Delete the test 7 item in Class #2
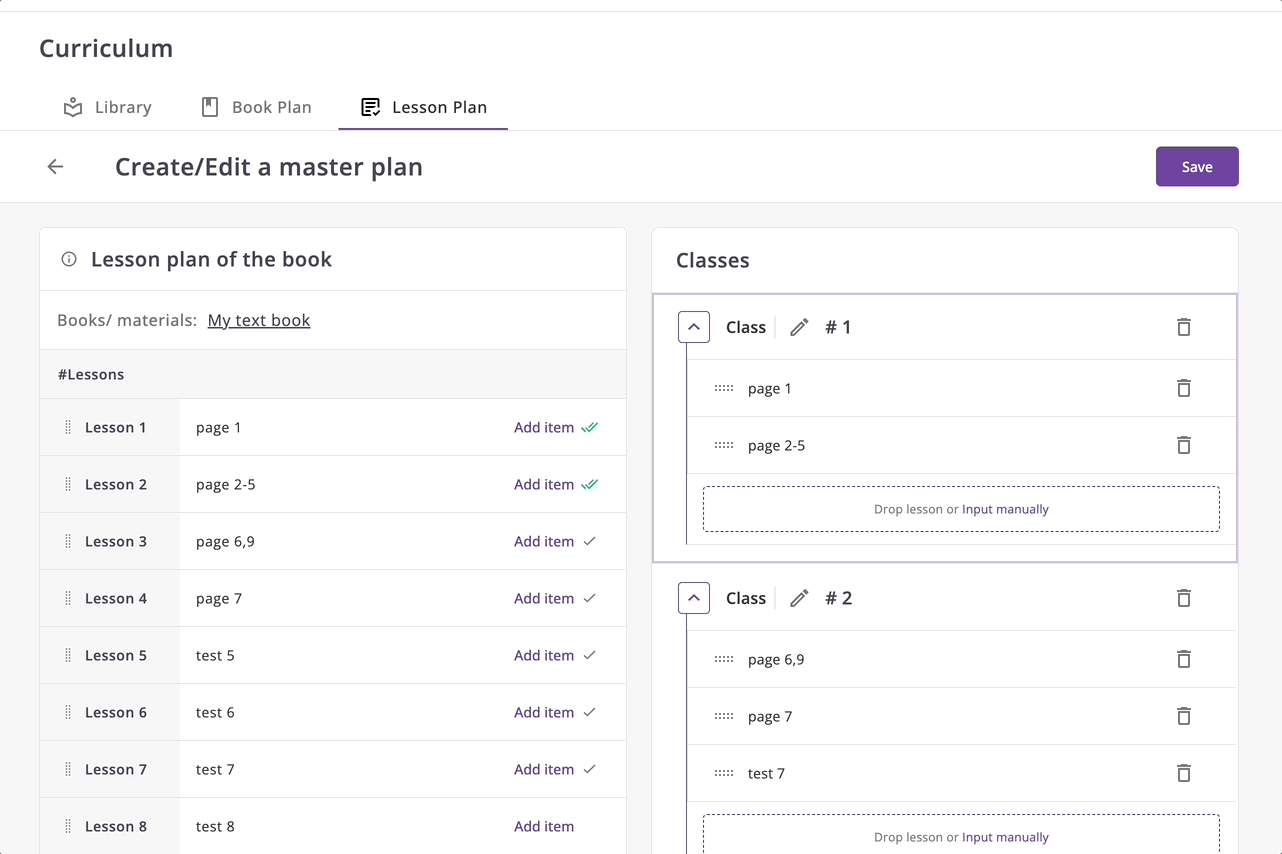This screenshot has width=1282, height=854. (x=1183, y=773)
